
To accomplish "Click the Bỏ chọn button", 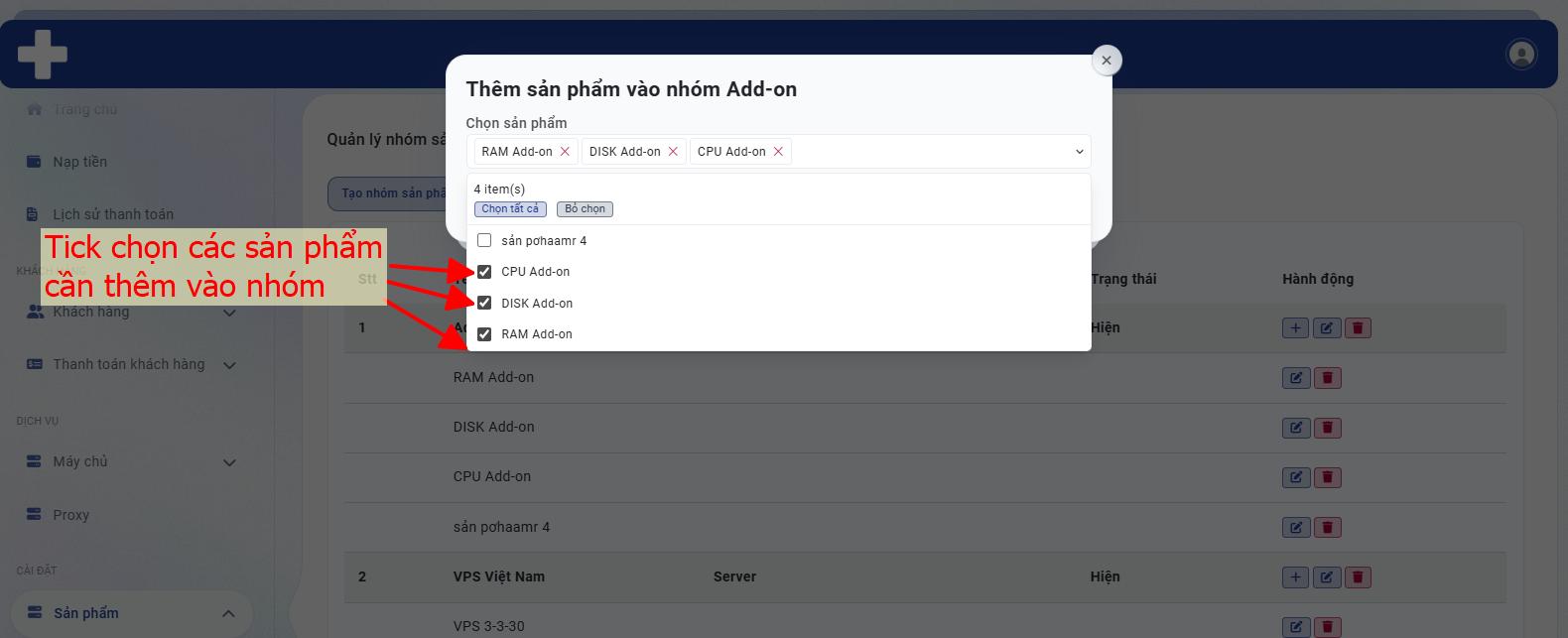I will click(585, 209).
